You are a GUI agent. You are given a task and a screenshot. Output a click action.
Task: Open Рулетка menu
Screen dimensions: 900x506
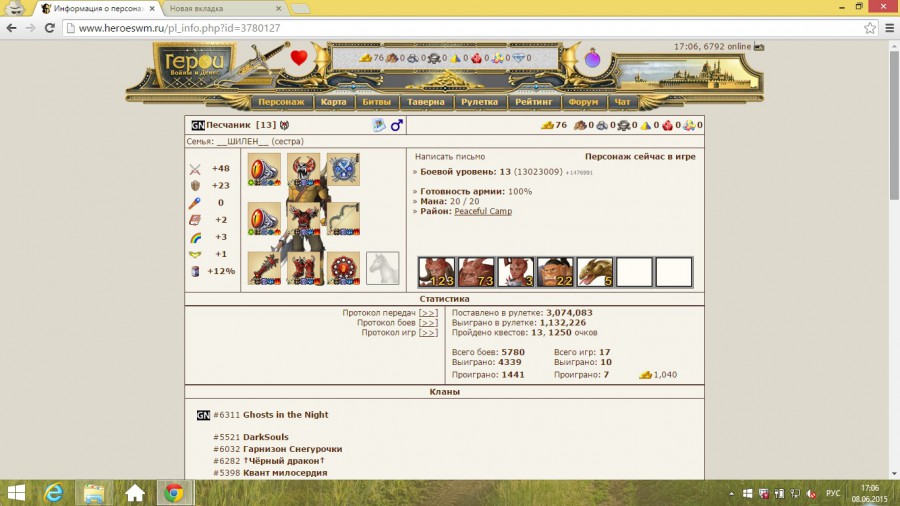[480, 102]
